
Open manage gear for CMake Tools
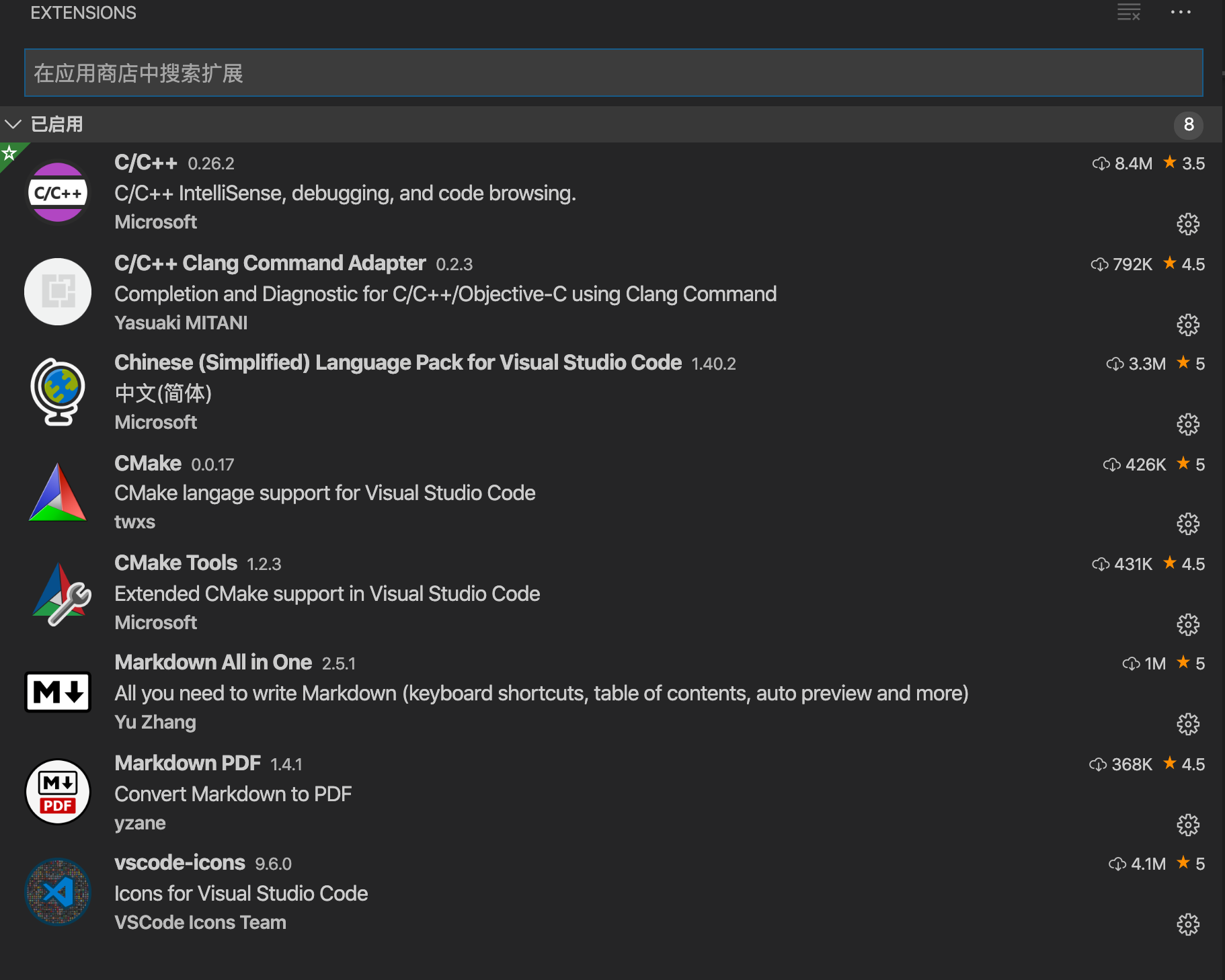click(1188, 624)
